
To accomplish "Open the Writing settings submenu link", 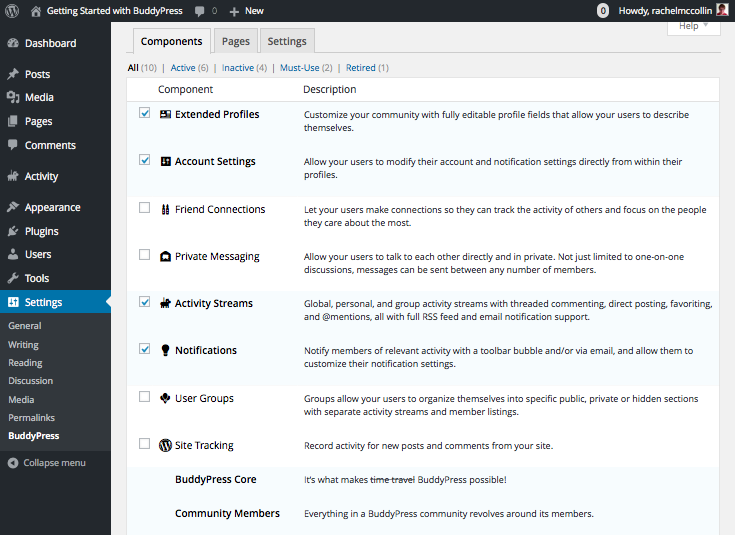I will pos(23,345).
